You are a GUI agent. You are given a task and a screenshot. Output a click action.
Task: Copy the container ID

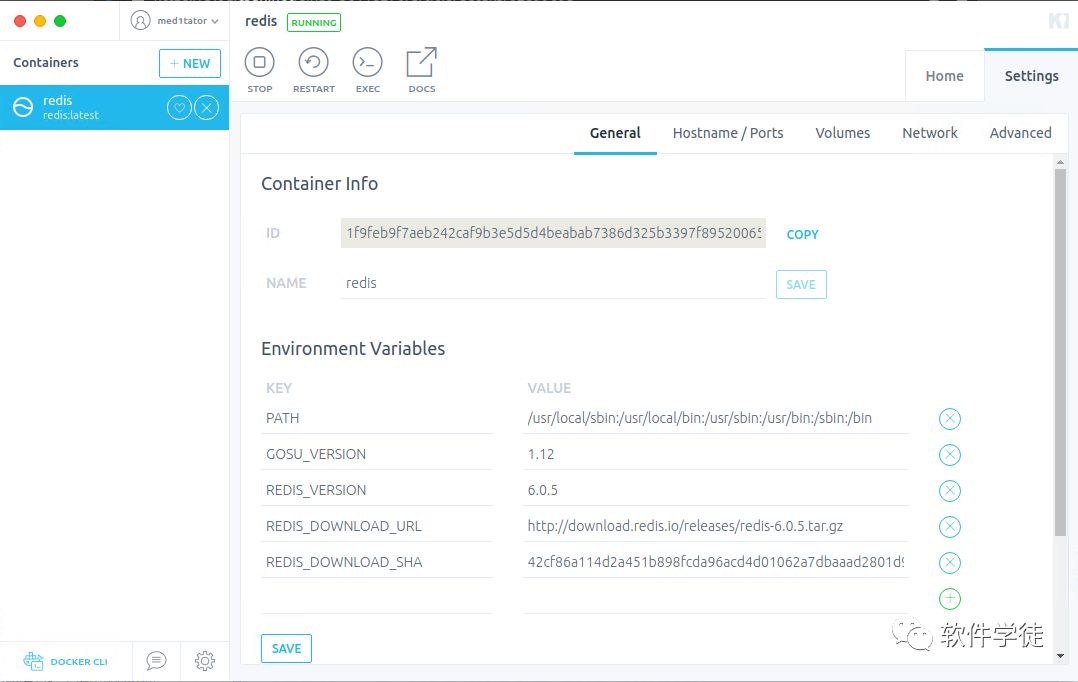802,234
